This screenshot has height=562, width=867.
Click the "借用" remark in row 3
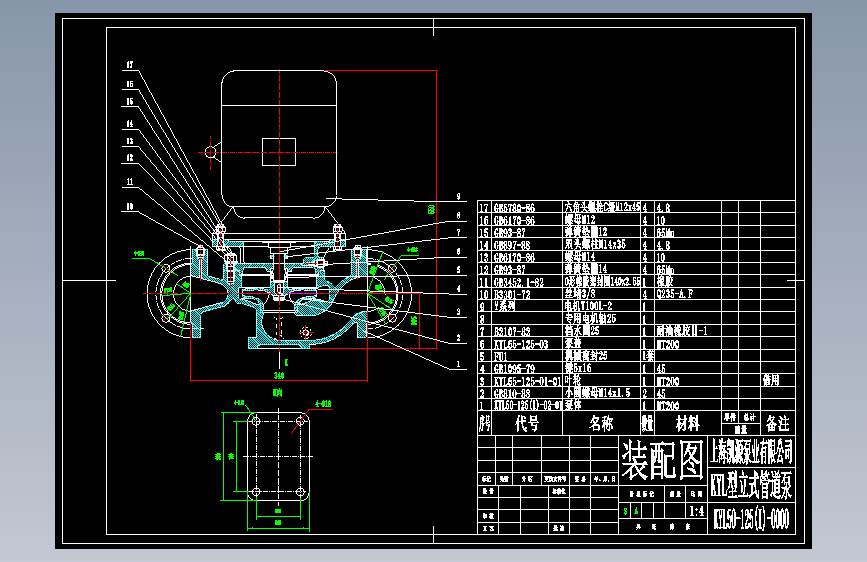(771, 380)
